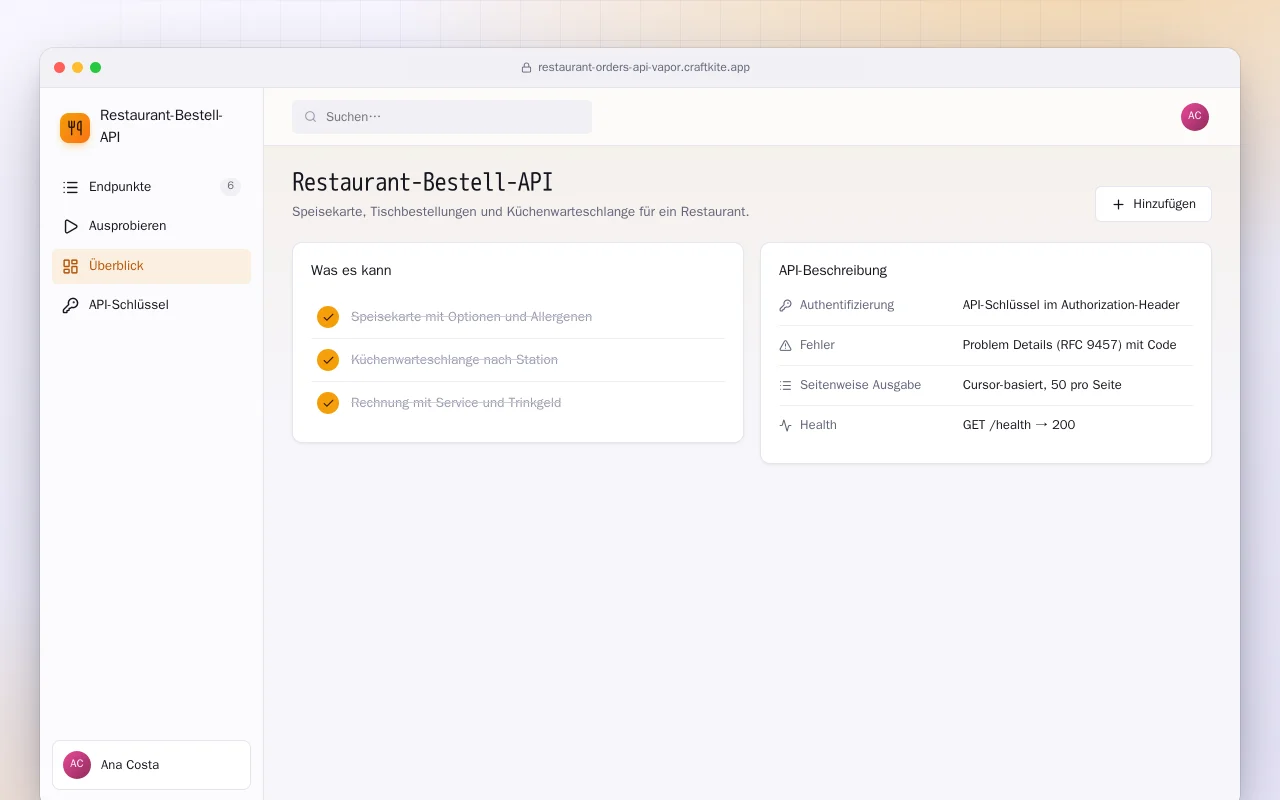Click the plus icon on Hinzufügen
1280x800 pixels.
[1118, 204]
